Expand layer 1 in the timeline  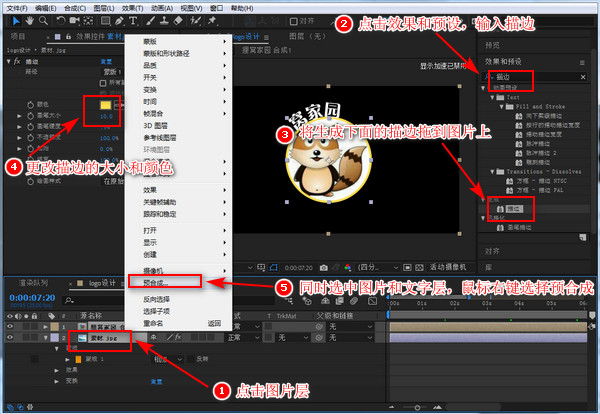46,326
